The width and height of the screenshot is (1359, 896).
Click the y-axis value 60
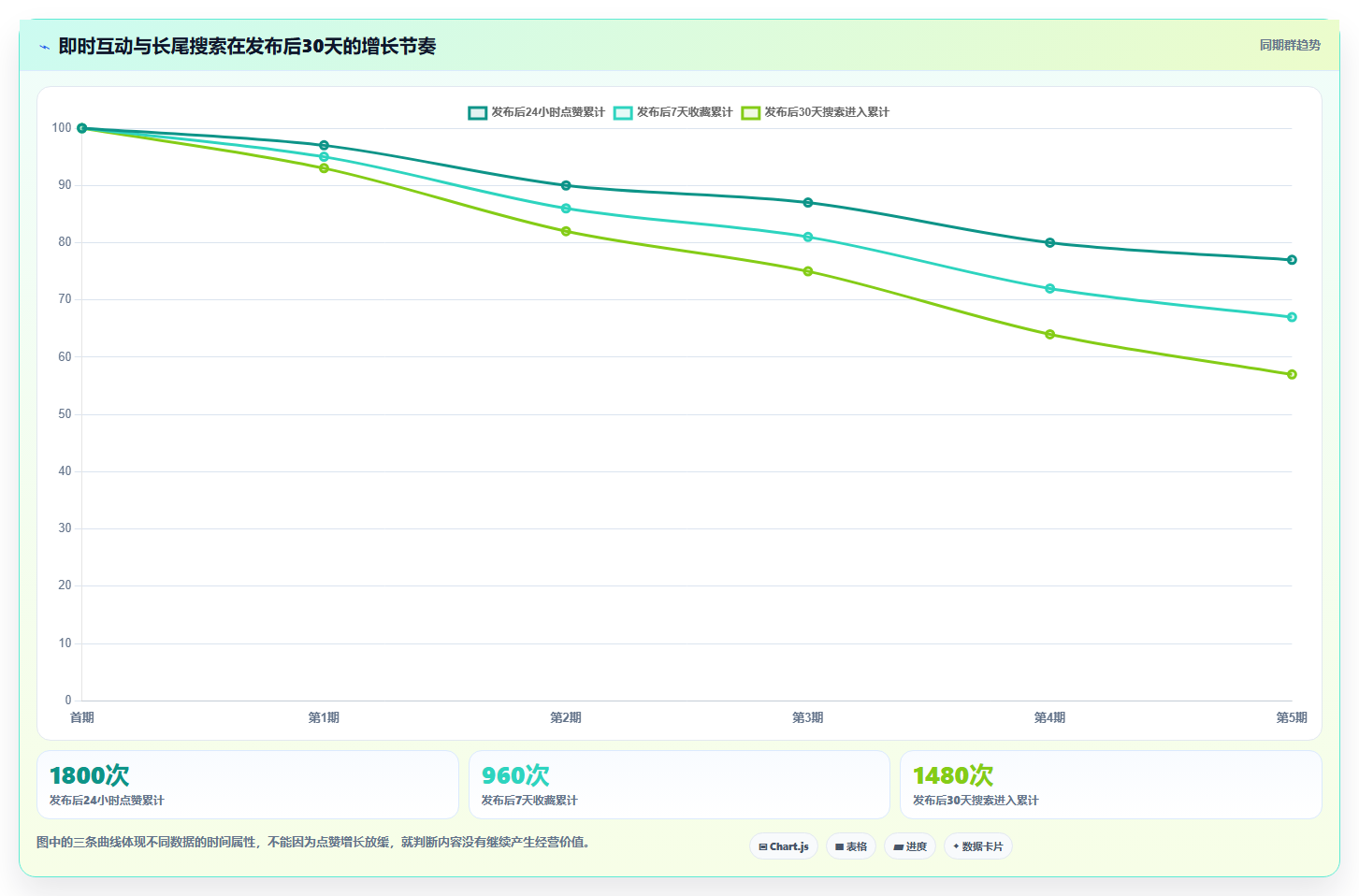[65, 357]
